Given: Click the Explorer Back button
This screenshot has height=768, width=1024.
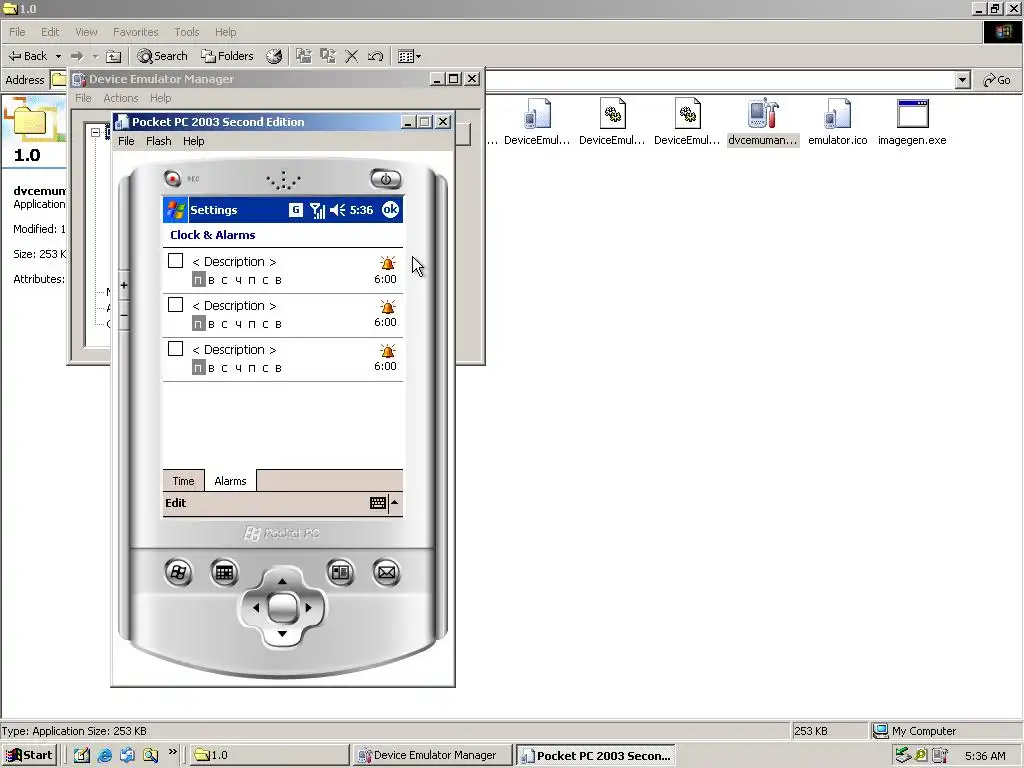Looking at the screenshot, I should 28,56.
